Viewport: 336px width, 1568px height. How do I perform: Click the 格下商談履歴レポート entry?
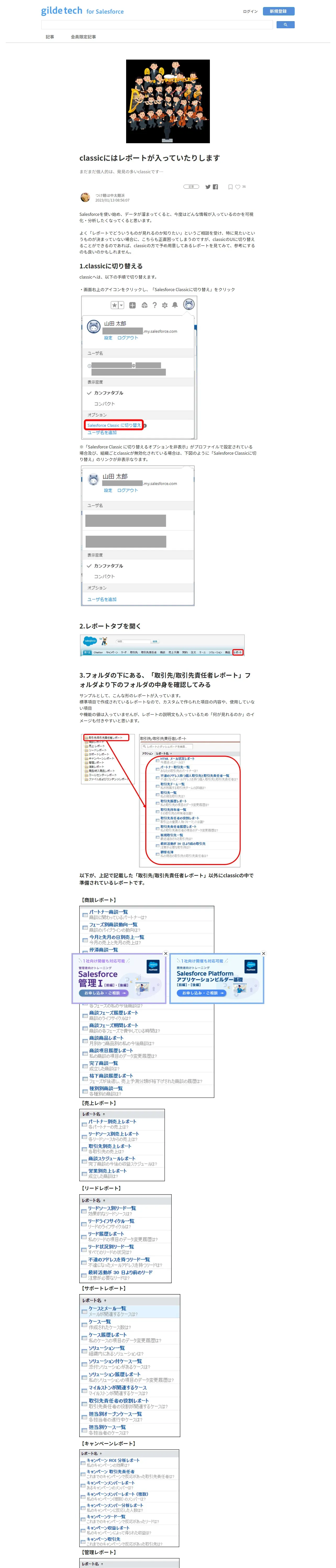111,1076
